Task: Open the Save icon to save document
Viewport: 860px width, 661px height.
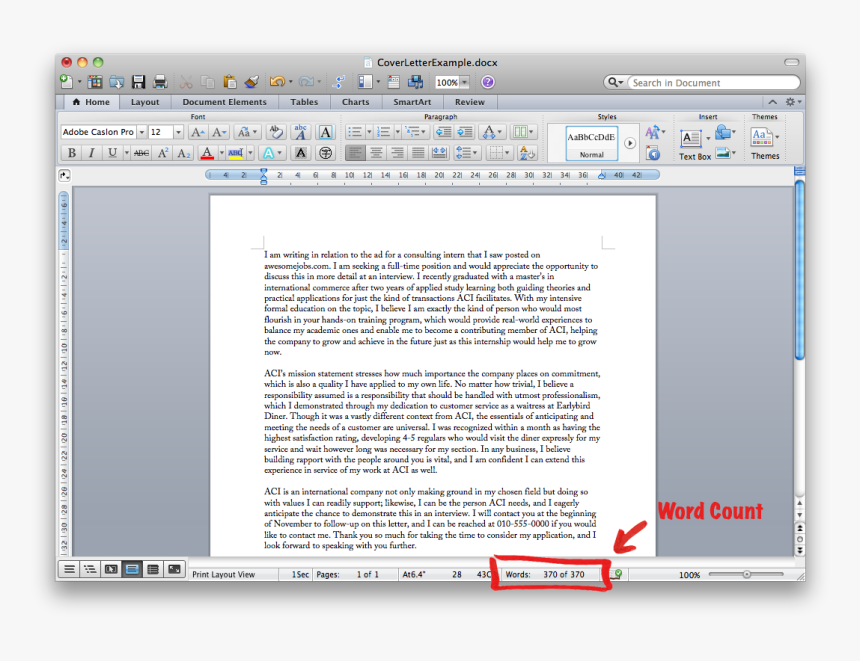Action: click(140, 81)
